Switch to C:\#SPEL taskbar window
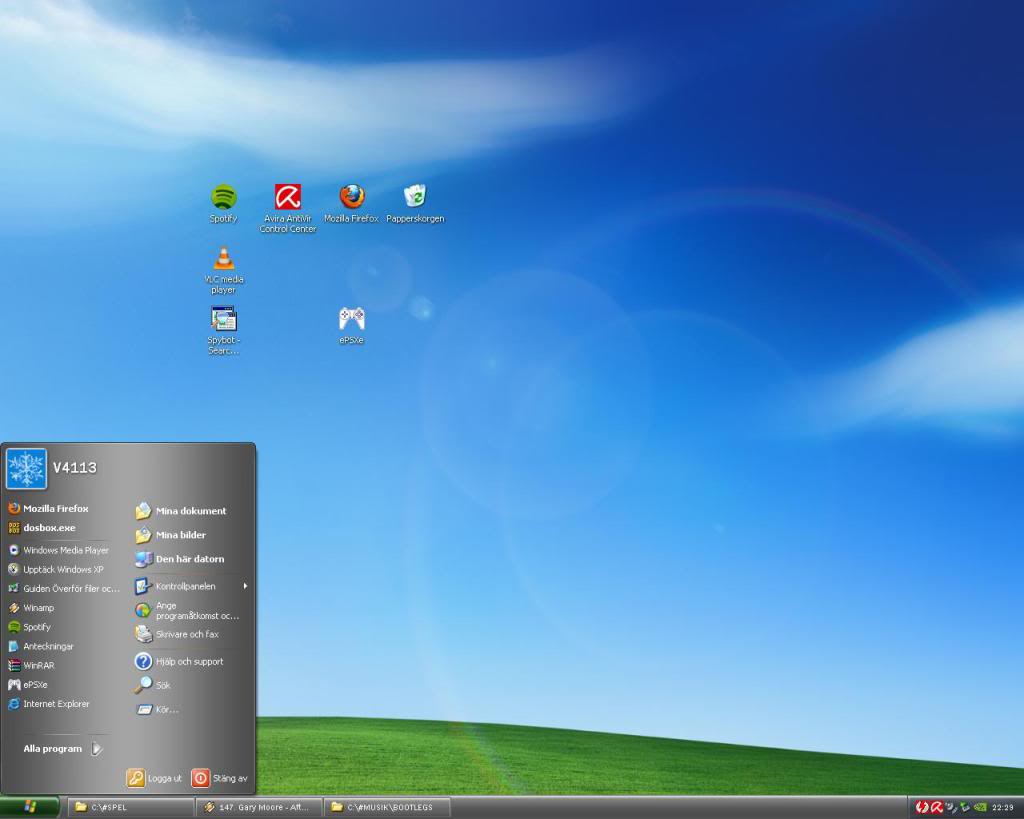 click(130, 807)
